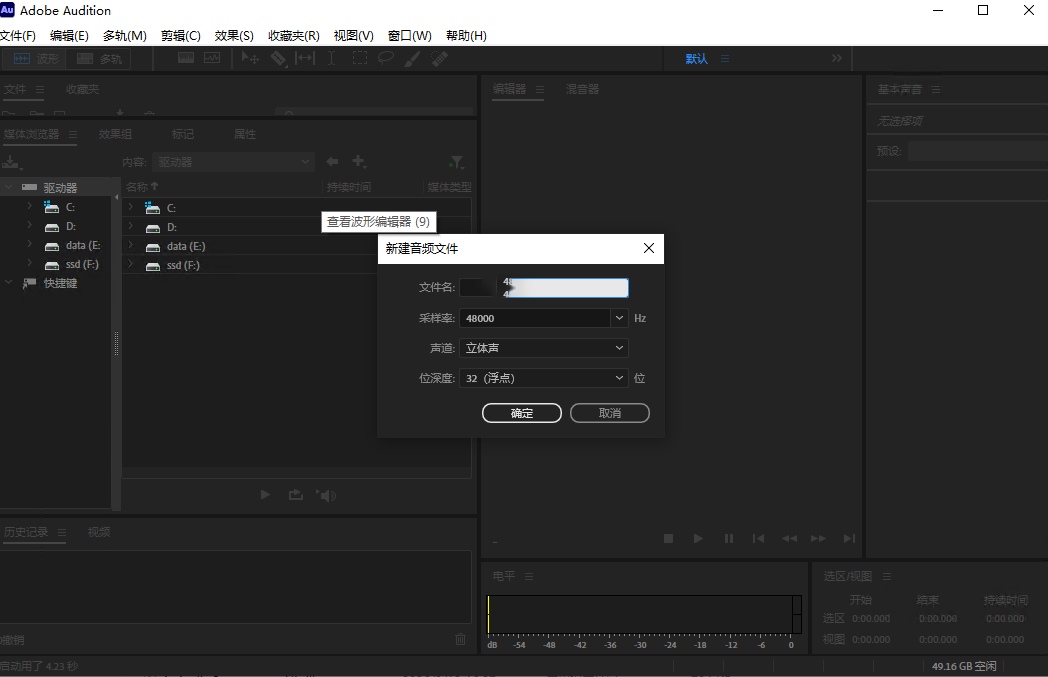Open the 采样率 sample rate dropdown arrow

pyautogui.click(x=620, y=318)
